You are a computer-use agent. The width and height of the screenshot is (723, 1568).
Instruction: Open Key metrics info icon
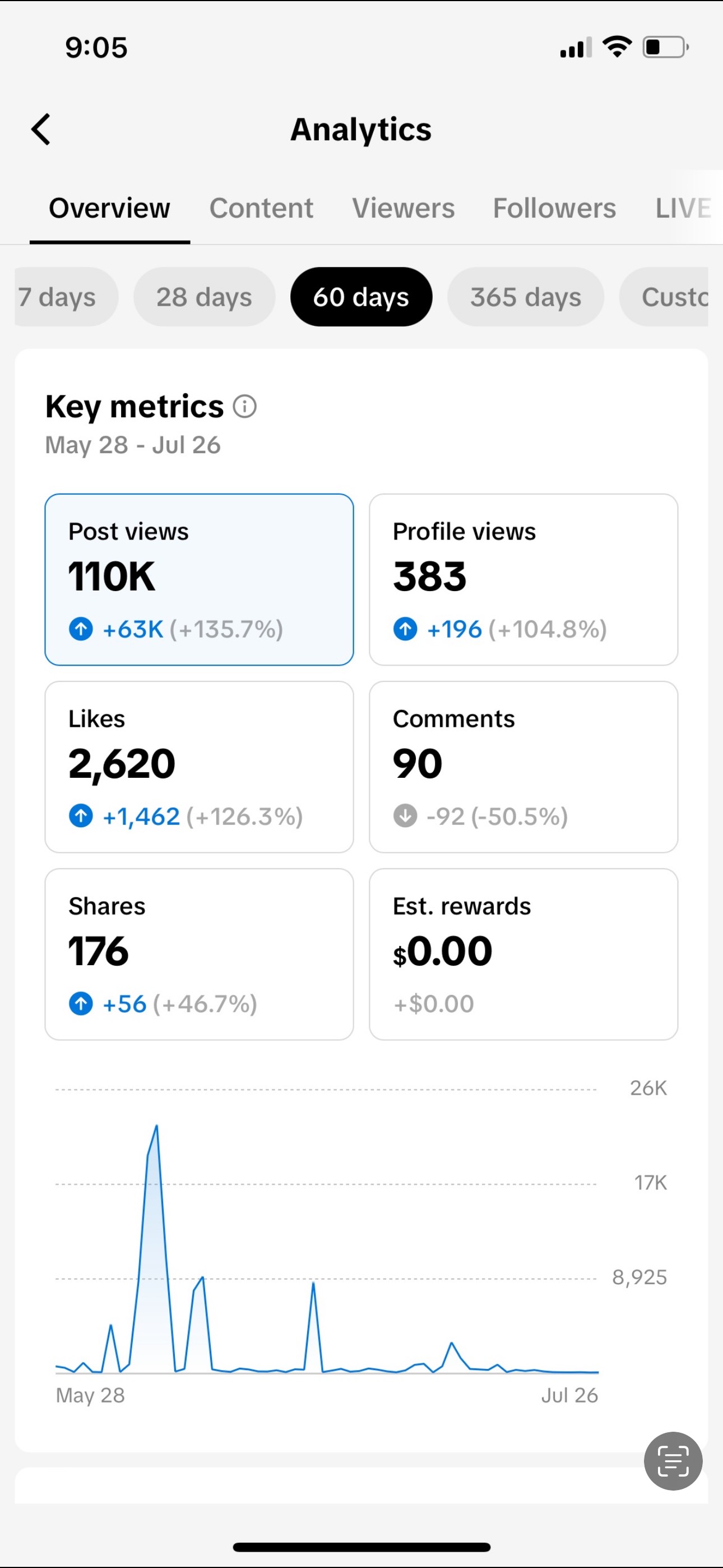(245, 406)
